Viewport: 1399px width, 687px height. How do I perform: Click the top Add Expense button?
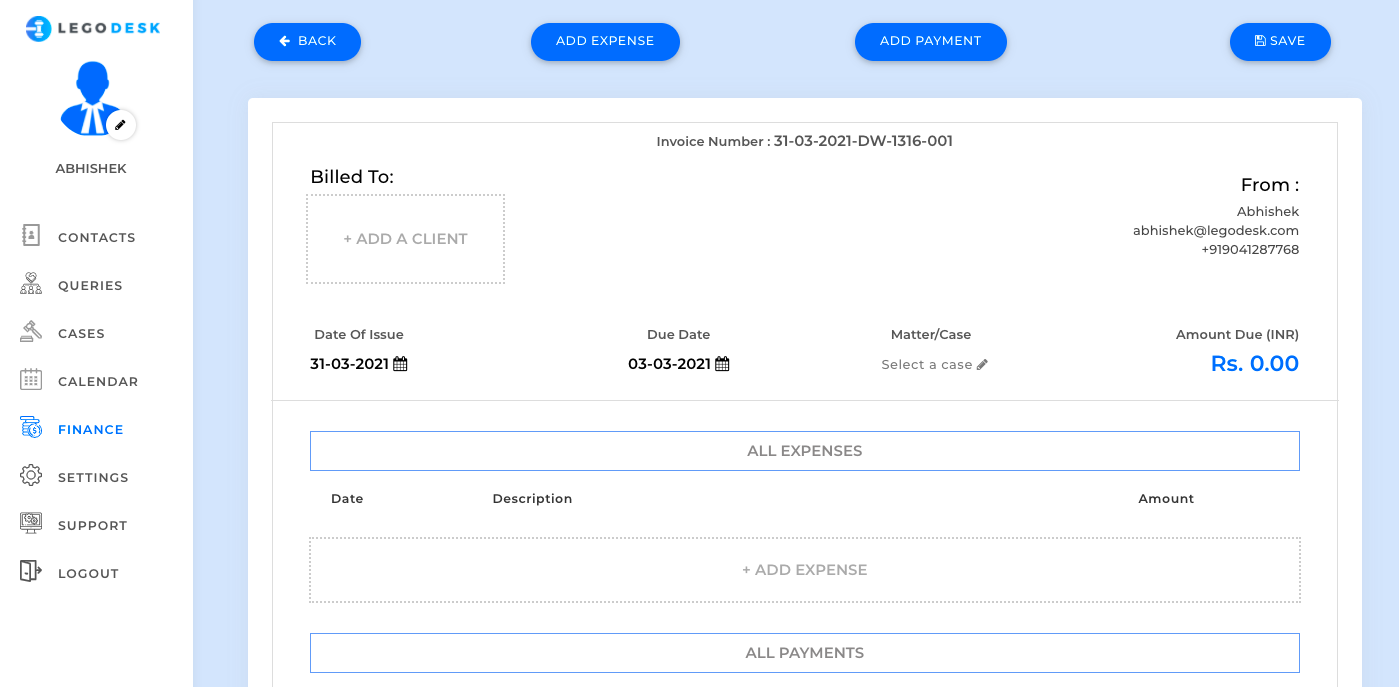pyautogui.click(x=605, y=42)
